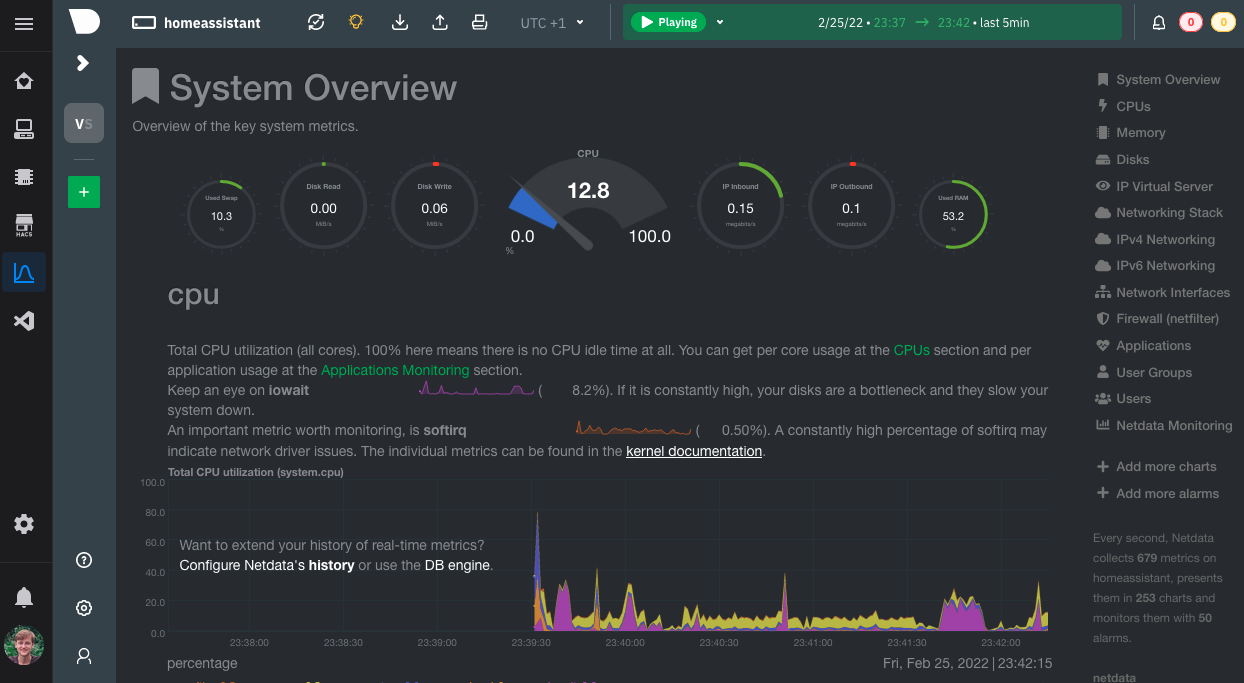Click Add more alarms
Screen dimensions: 1244x683
[x=1158, y=493]
